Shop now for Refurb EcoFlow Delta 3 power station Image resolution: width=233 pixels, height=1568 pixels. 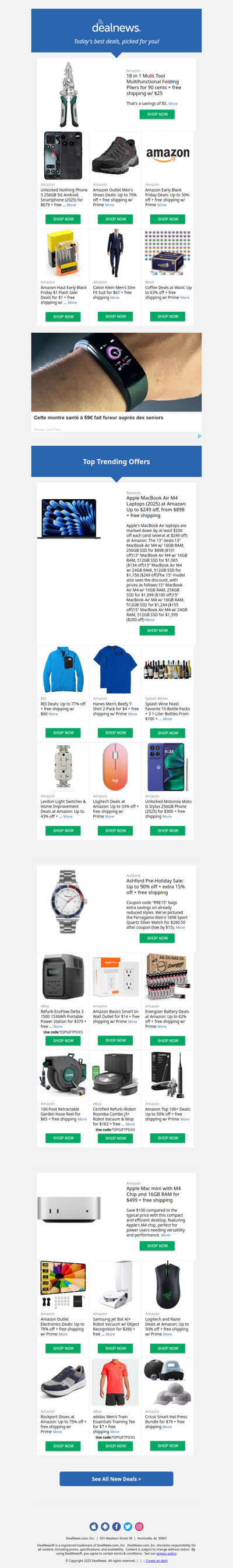pos(63,1040)
